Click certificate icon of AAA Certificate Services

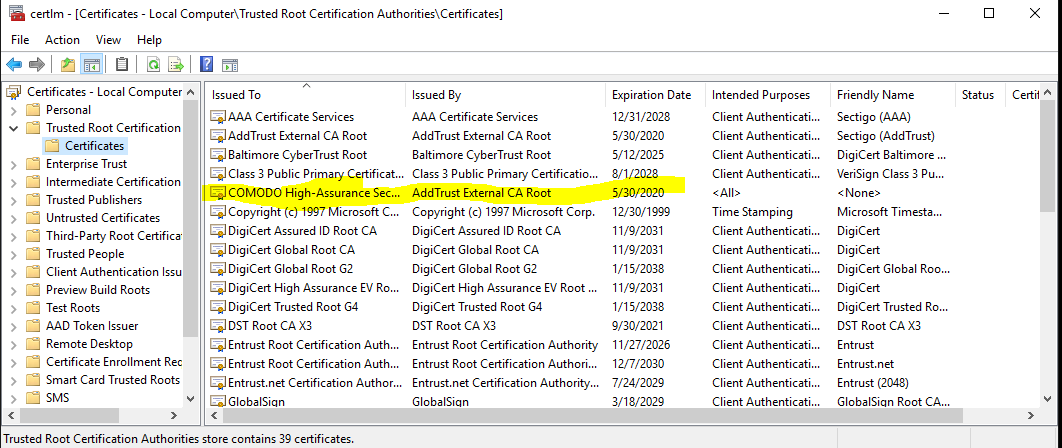point(218,117)
